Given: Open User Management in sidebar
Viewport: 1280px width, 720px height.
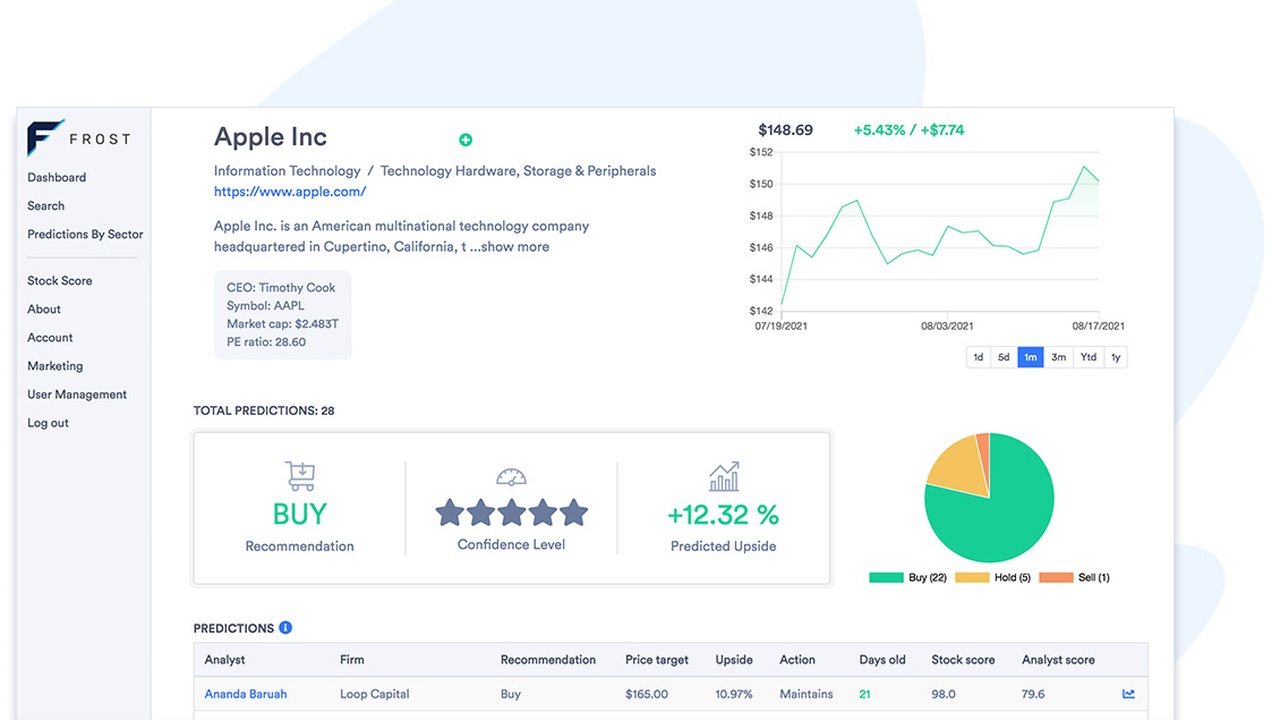Looking at the screenshot, I should pyautogui.click(x=77, y=394).
